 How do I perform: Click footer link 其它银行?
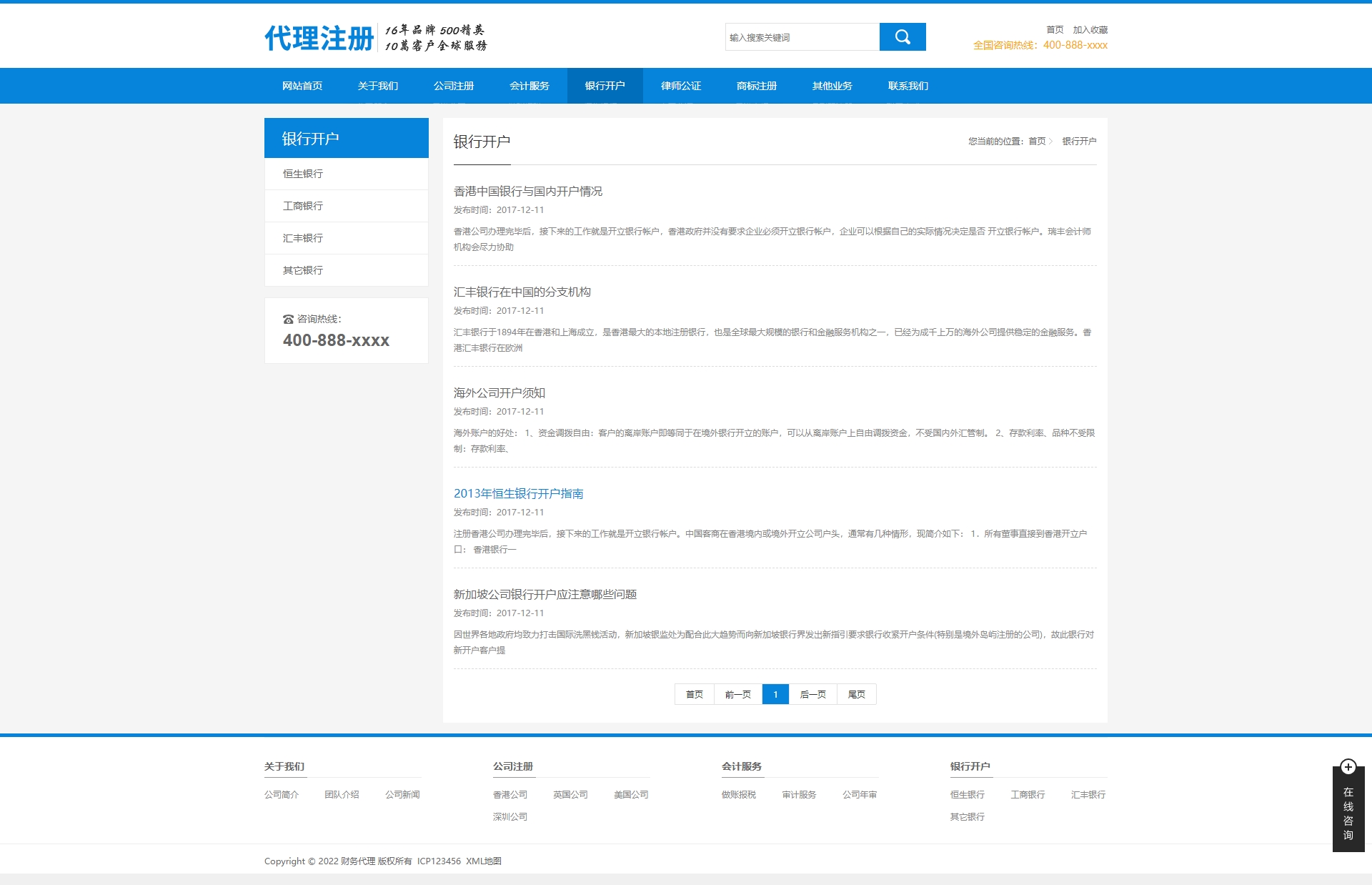968,817
